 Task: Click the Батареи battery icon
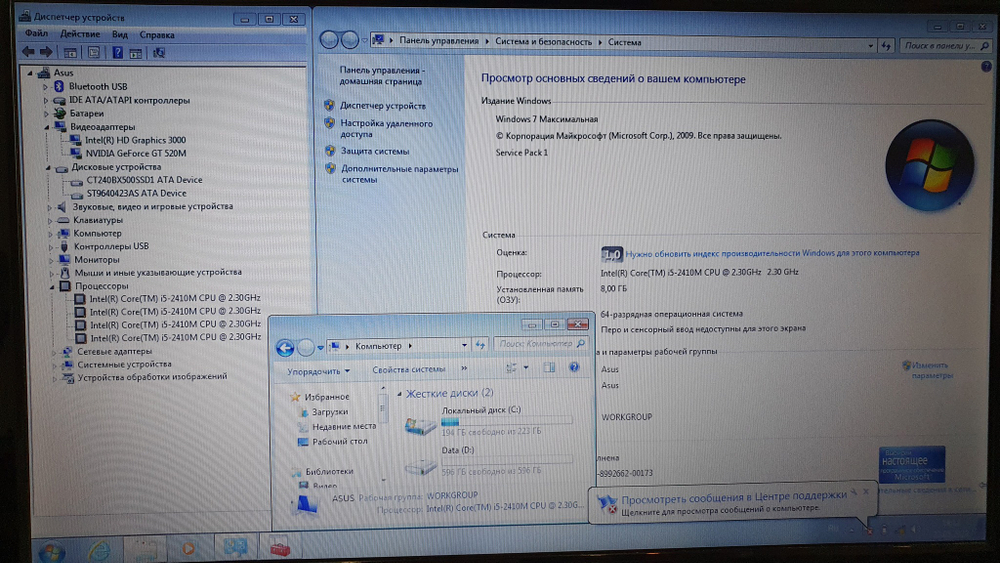click(60, 113)
